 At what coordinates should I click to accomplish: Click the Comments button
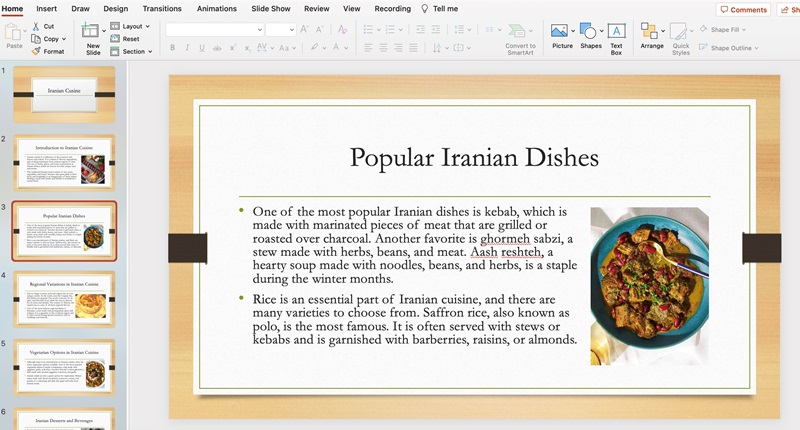[743, 9]
